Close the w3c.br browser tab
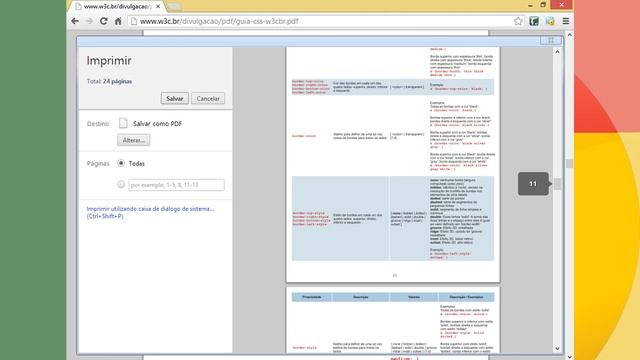The width and height of the screenshot is (640, 360). click(158, 7)
